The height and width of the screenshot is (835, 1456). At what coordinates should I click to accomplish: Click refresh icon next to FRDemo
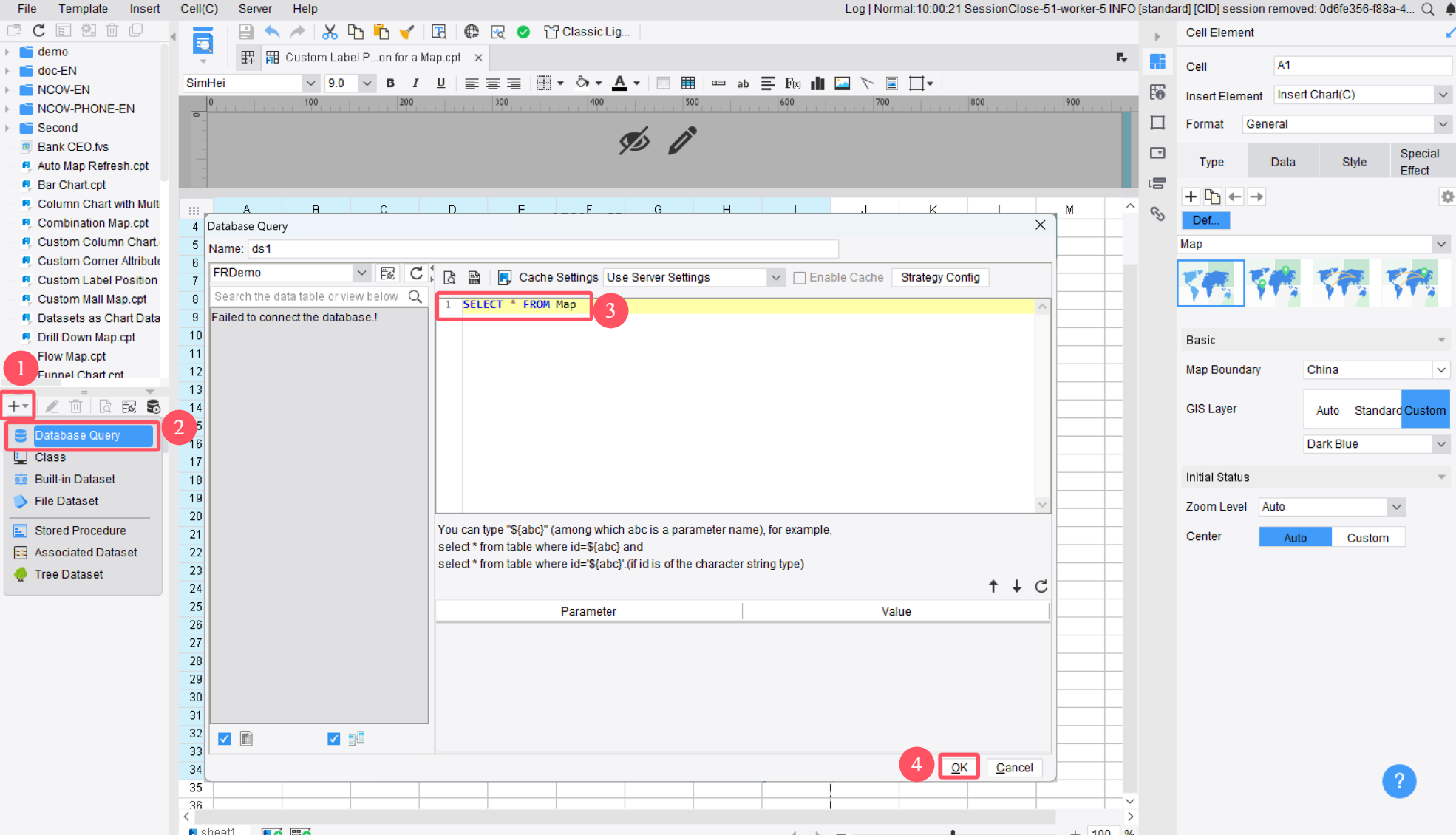[x=416, y=273]
